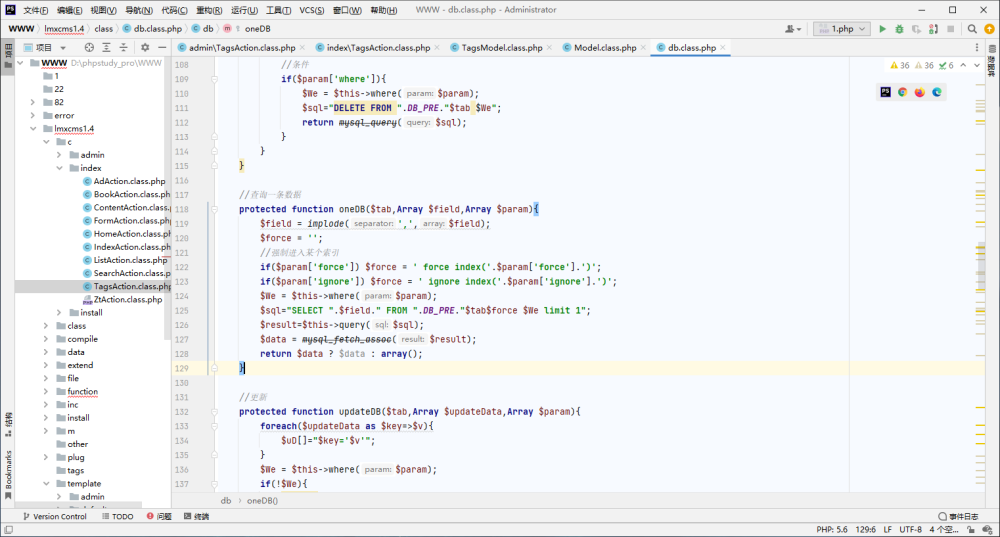Expand the compile folder

coord(46,339)
